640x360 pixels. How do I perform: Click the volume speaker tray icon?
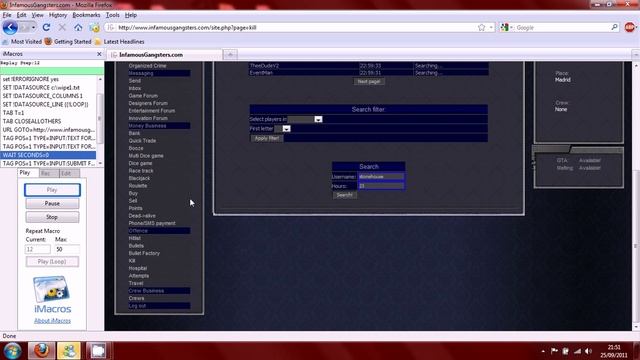(588, 351)
